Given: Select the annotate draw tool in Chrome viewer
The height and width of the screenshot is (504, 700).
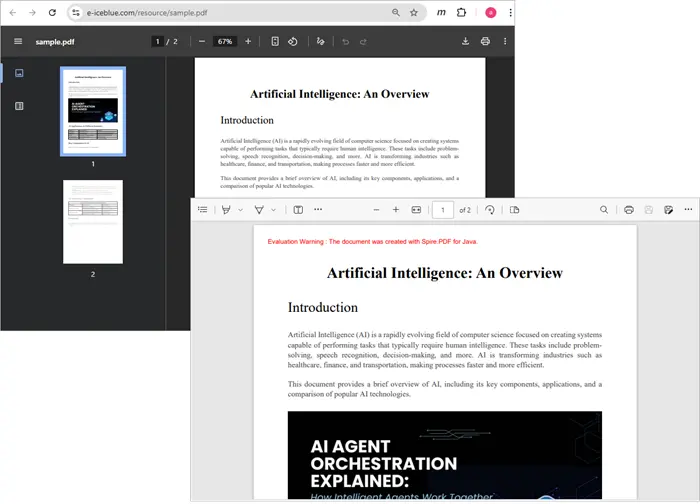Looking at the screenshot, I should 320,42.
